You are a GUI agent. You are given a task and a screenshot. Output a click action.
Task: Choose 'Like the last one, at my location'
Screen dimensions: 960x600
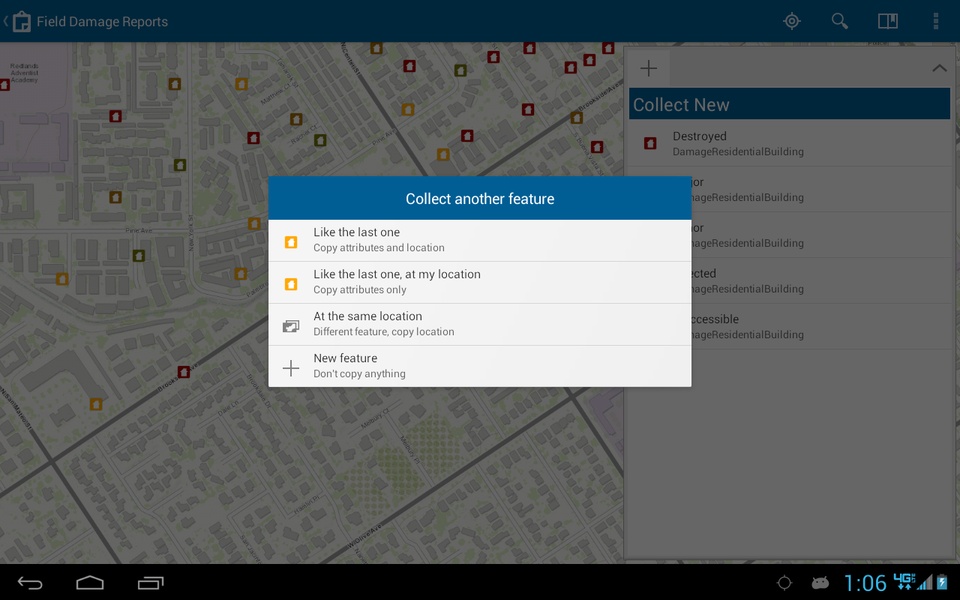tap(480, 283)
